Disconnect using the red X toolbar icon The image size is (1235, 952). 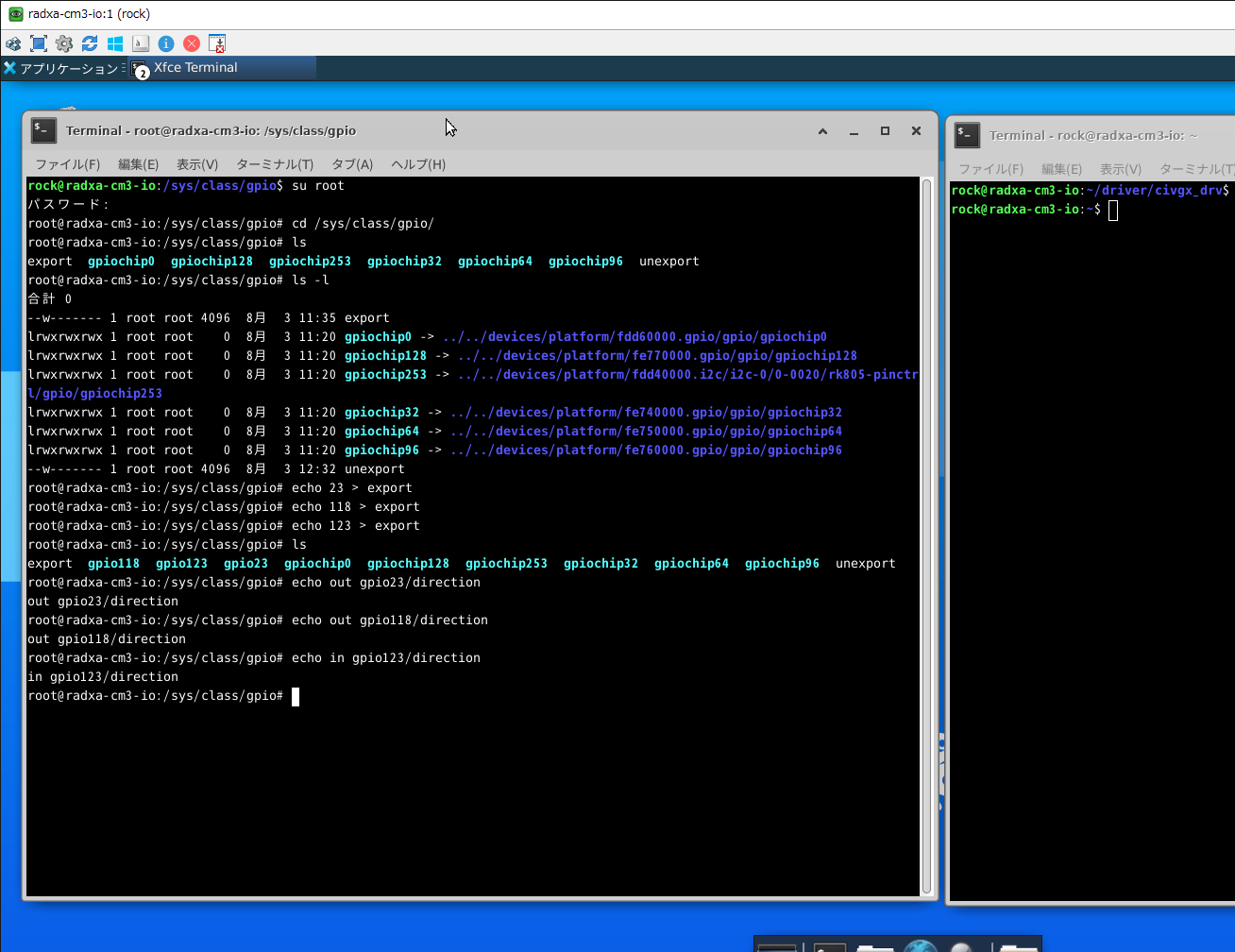point(192,43)
